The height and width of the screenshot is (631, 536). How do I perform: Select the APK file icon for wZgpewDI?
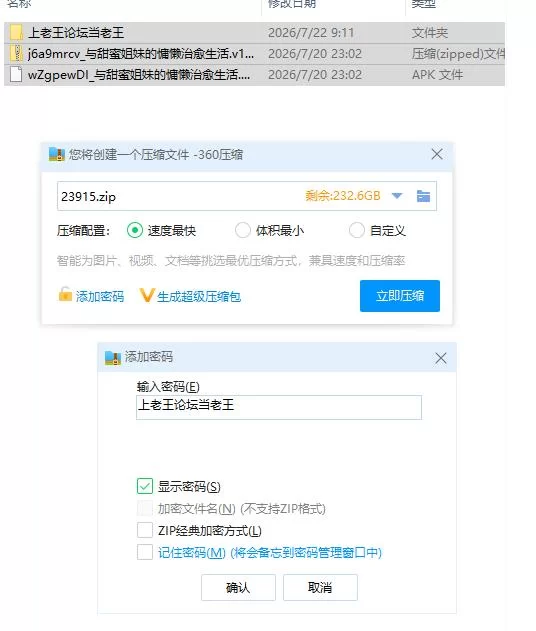(16, 74)
